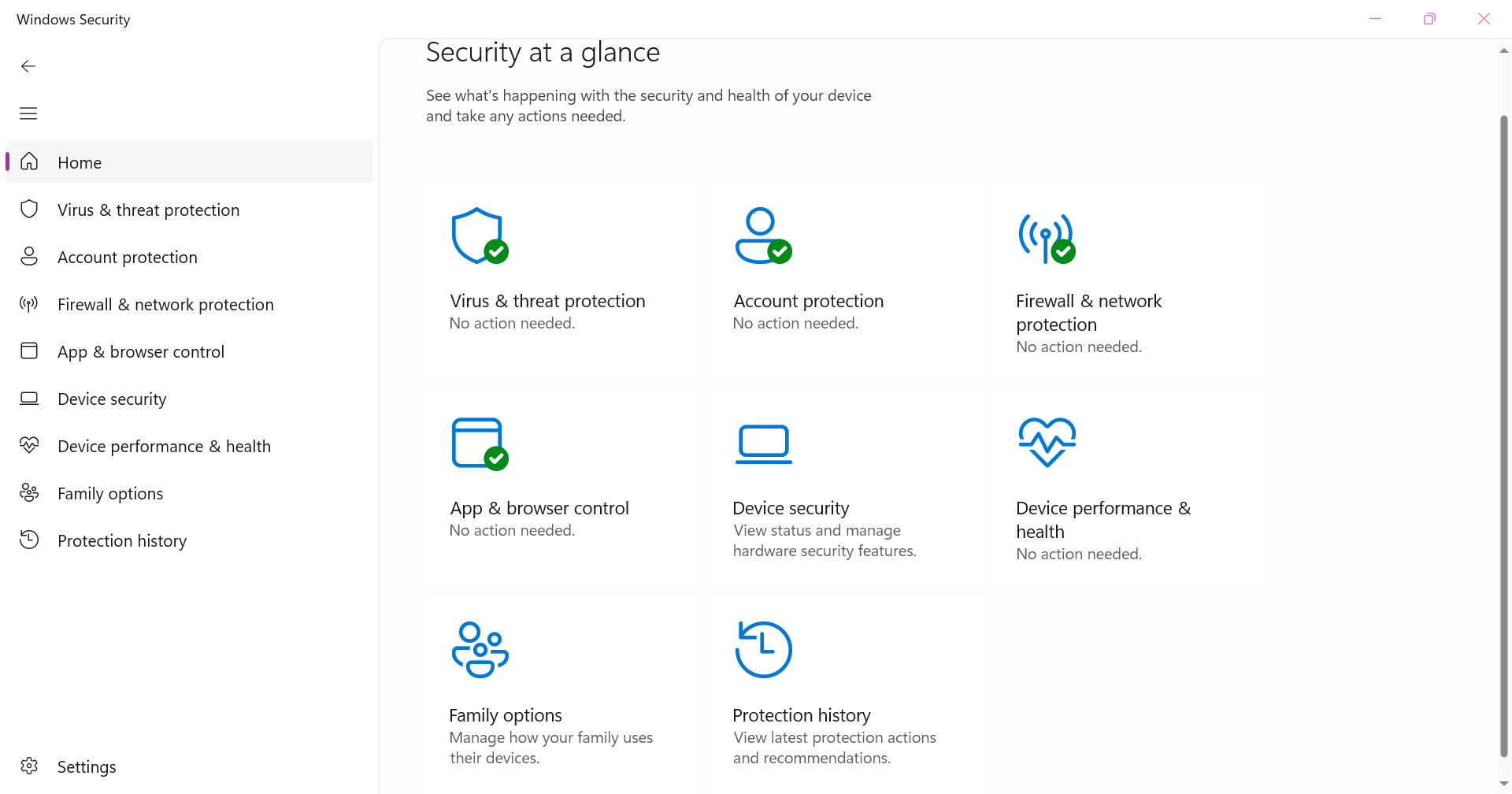
Task: Click the Device performance & health heartbeat icon
Action: coord(28,445)
